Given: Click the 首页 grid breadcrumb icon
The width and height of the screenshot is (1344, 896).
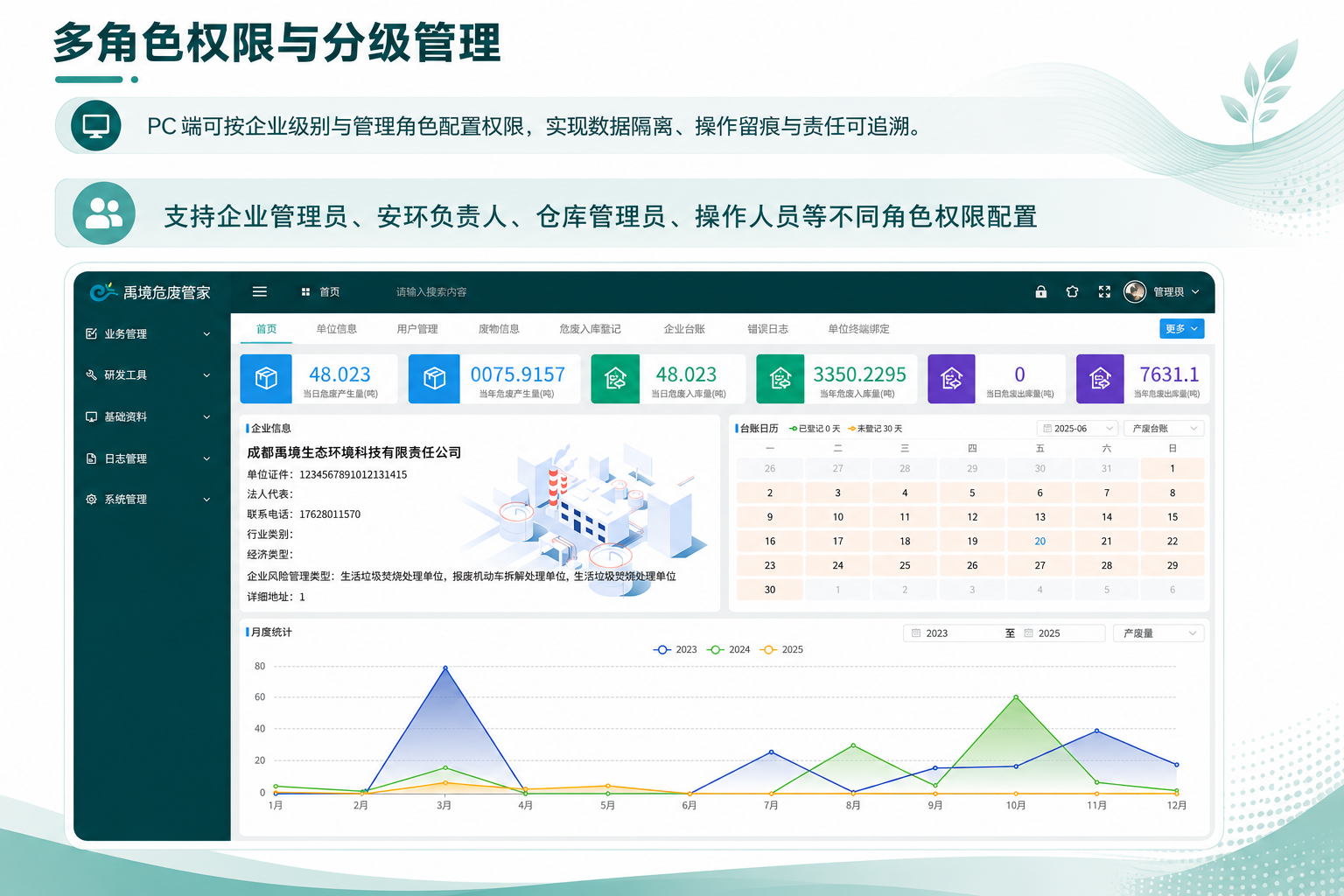Looking at the screenshot, I should (305, 292).
